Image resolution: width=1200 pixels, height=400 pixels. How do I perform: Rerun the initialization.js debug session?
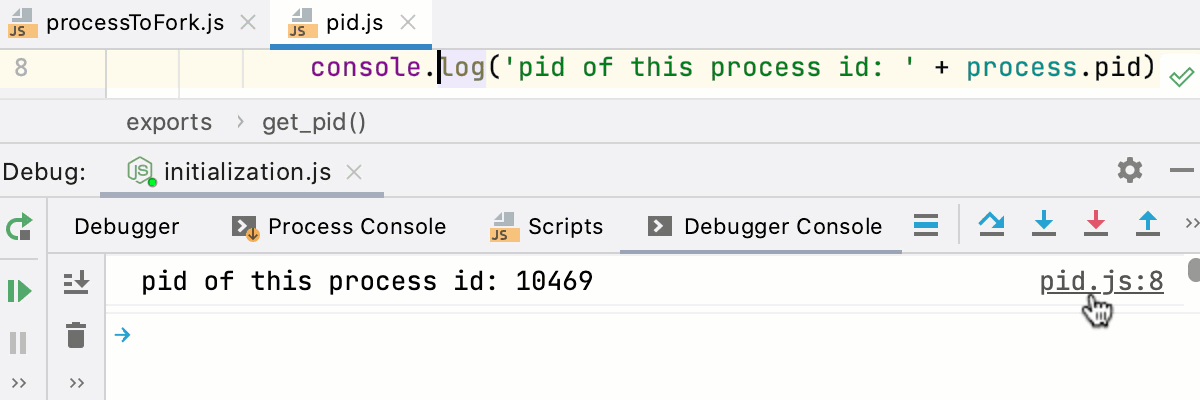pyautogui.click(x=19, y=228)
